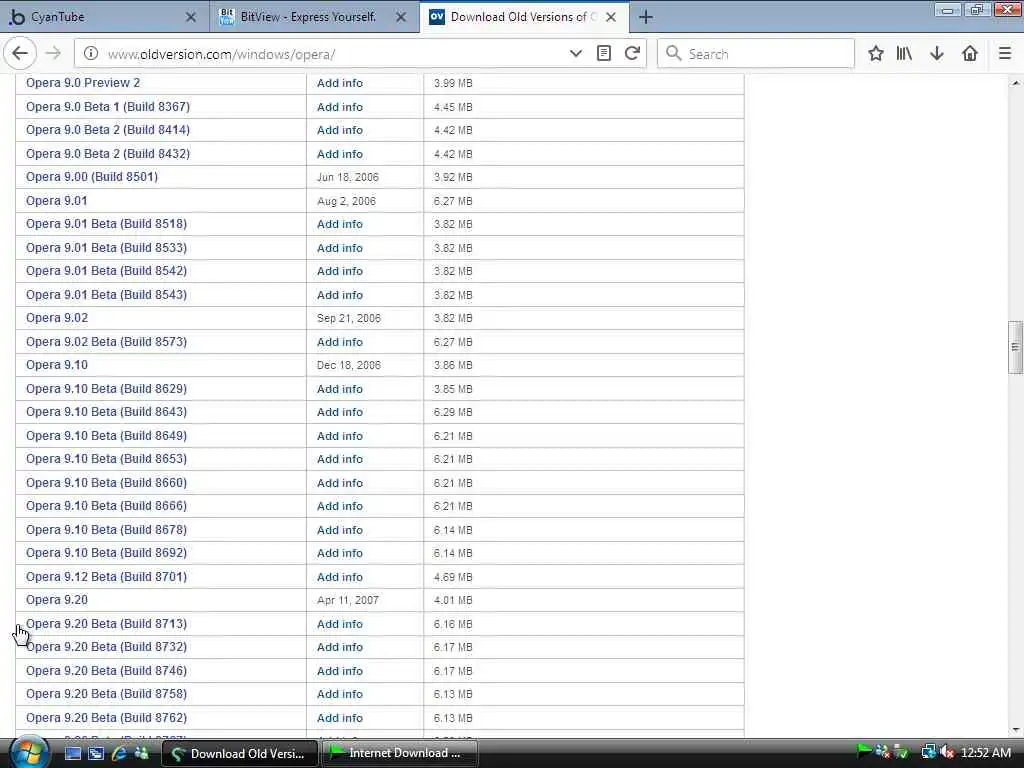Open the Opera 9.02 link
1024x768 pixels.
(57, 318)
